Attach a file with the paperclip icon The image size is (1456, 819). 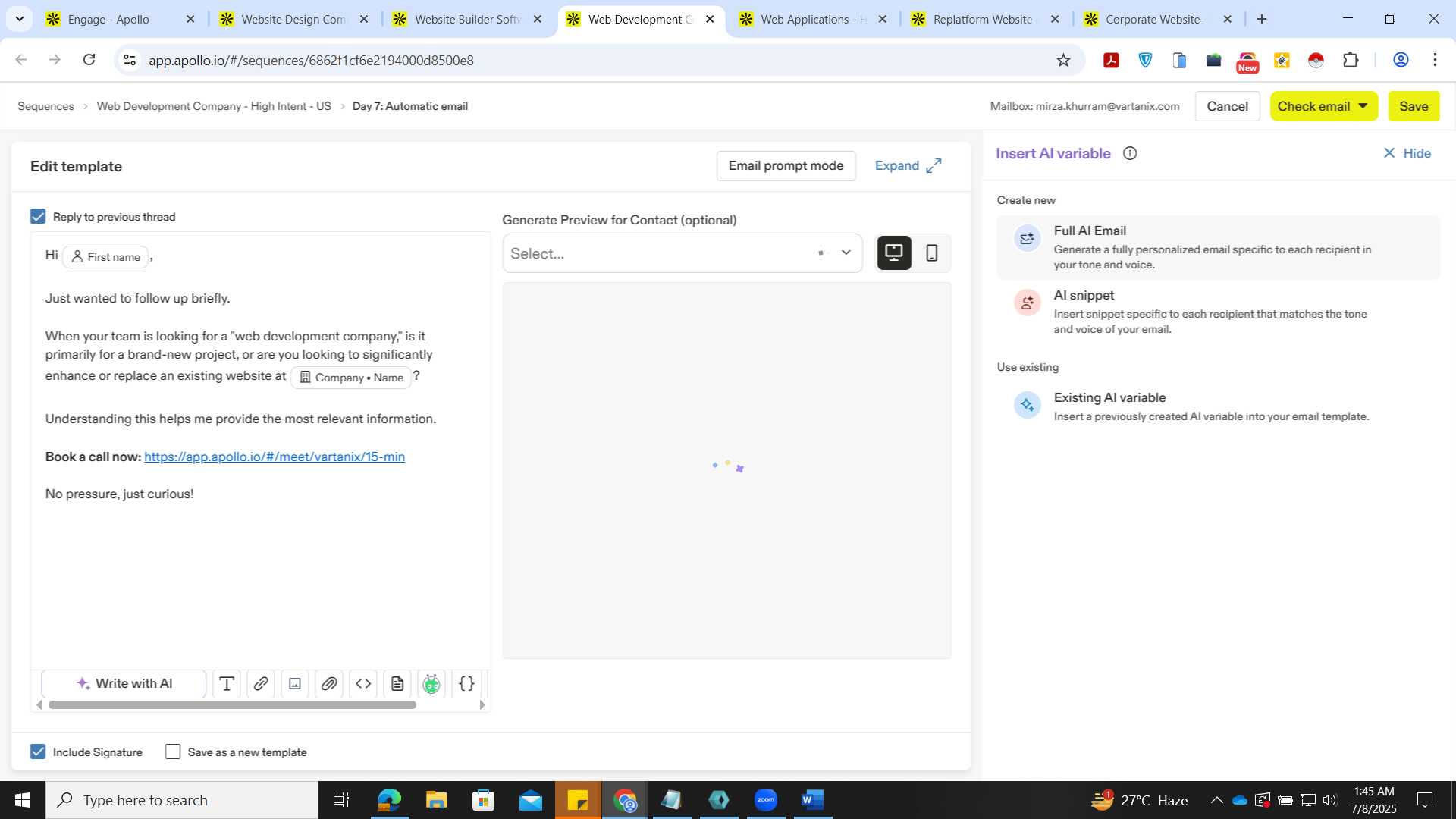click(x=329, y=684)
